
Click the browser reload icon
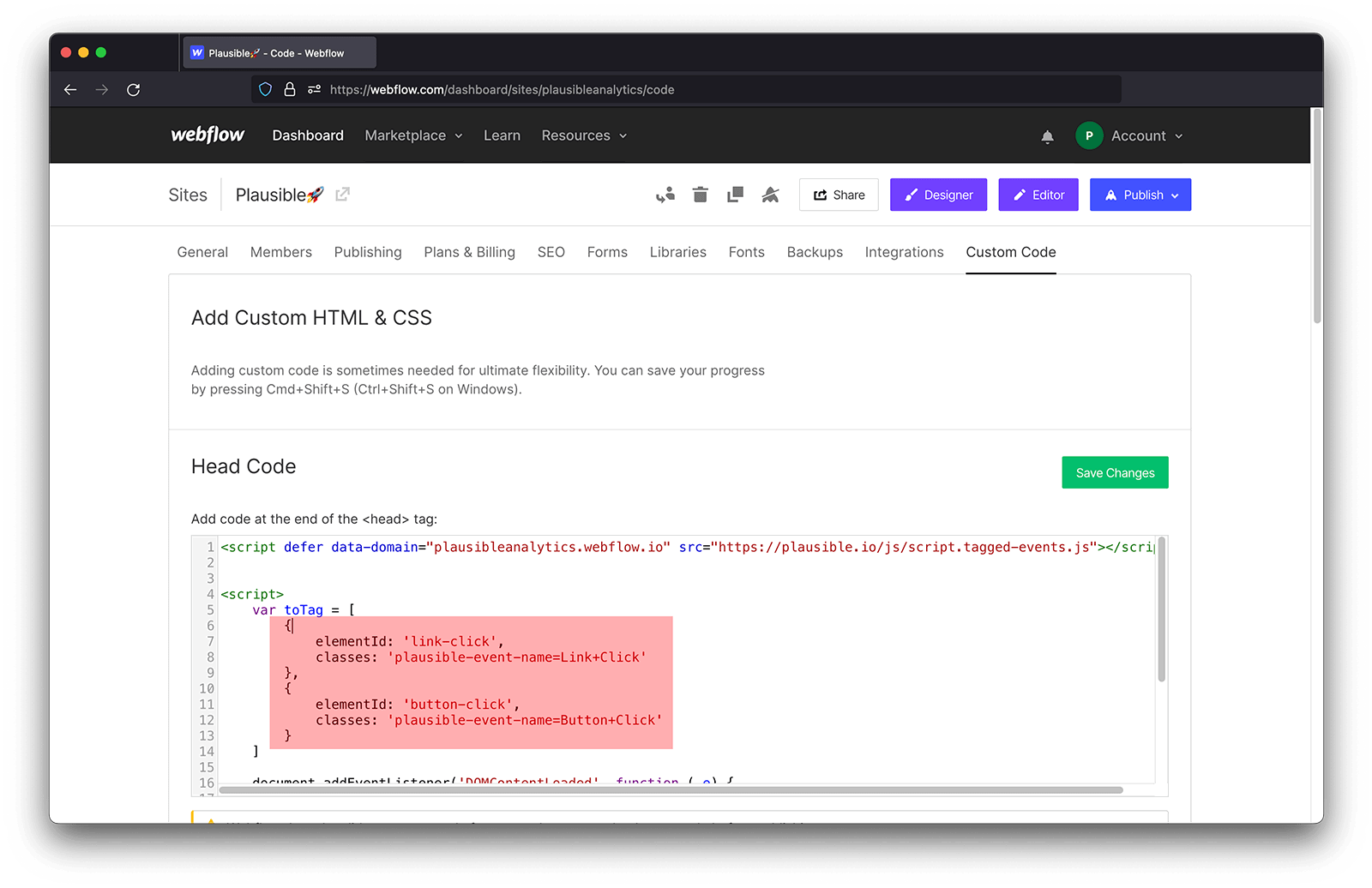tap(134, 89)
